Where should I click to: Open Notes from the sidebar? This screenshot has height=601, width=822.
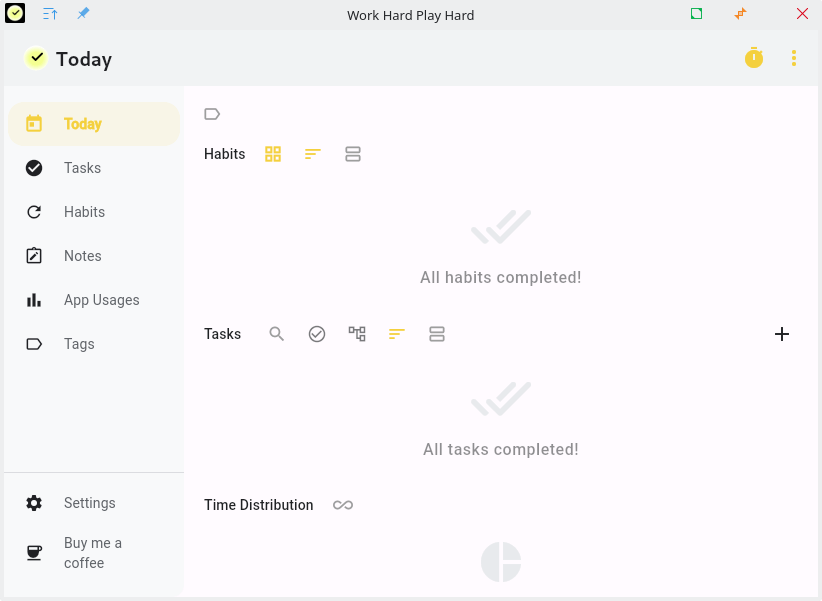(82, 256)
